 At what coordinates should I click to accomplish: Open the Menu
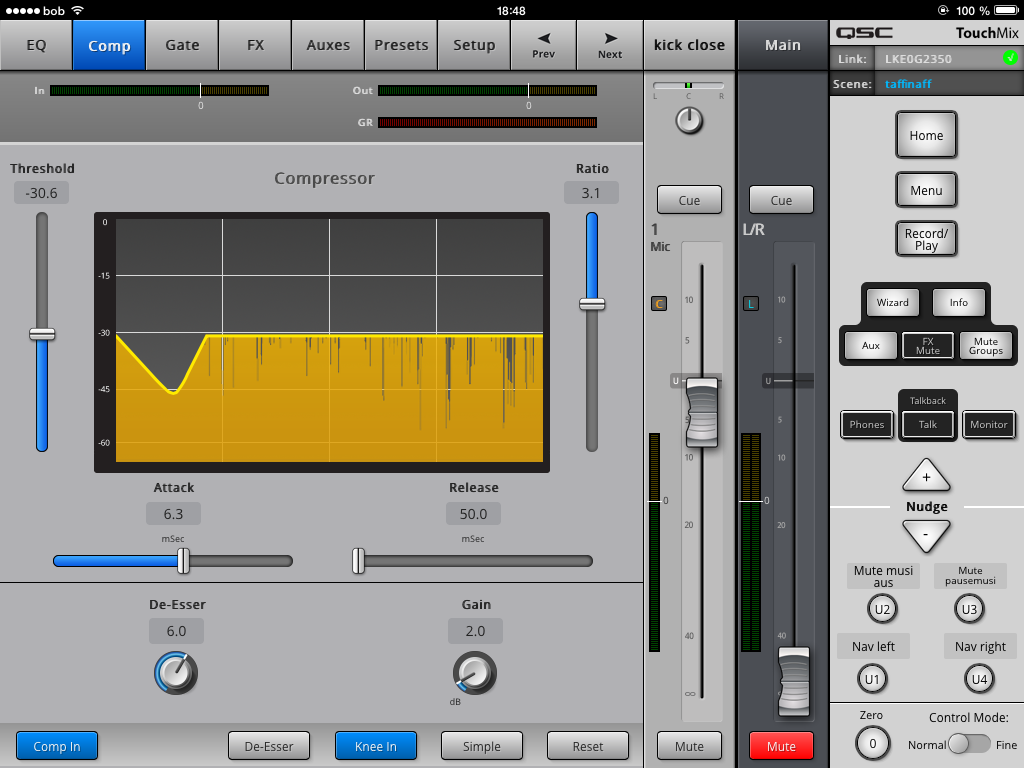point(926,190)
